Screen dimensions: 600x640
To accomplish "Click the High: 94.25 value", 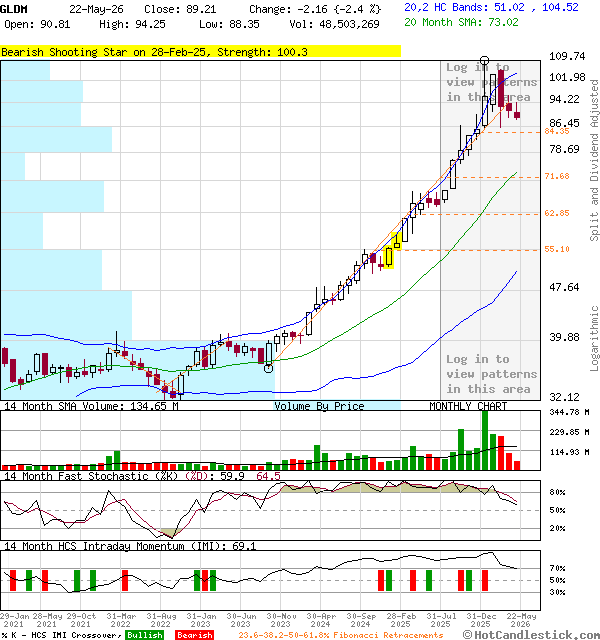I will 132,24.
